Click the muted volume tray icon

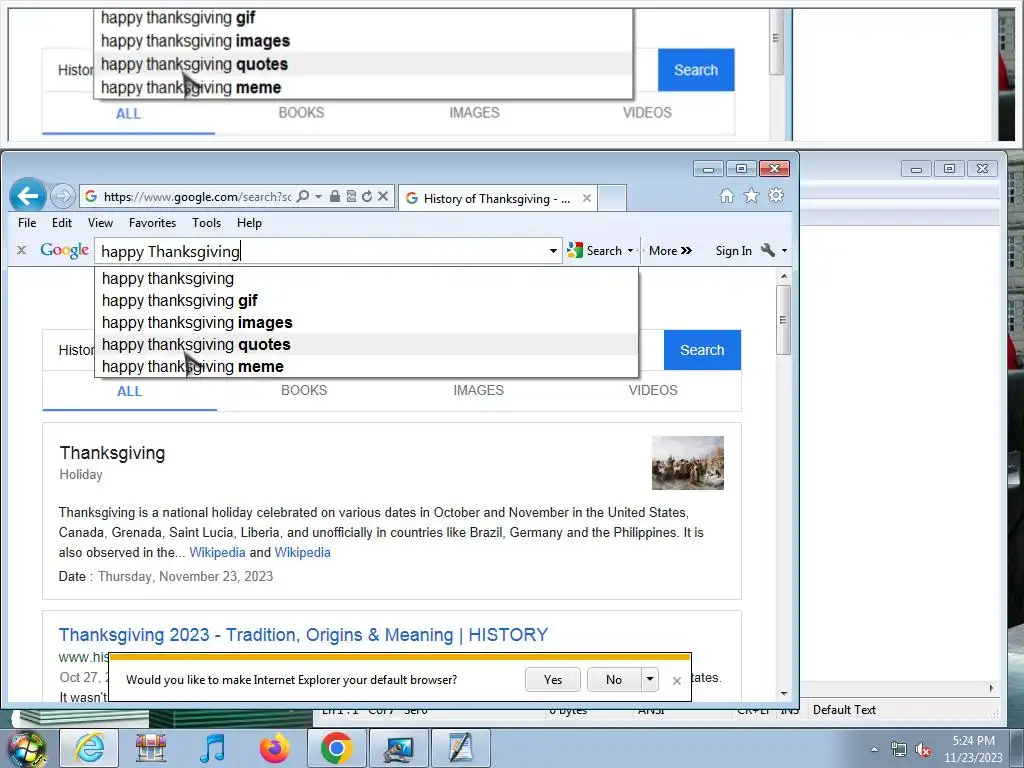click(x=923, y=750)
